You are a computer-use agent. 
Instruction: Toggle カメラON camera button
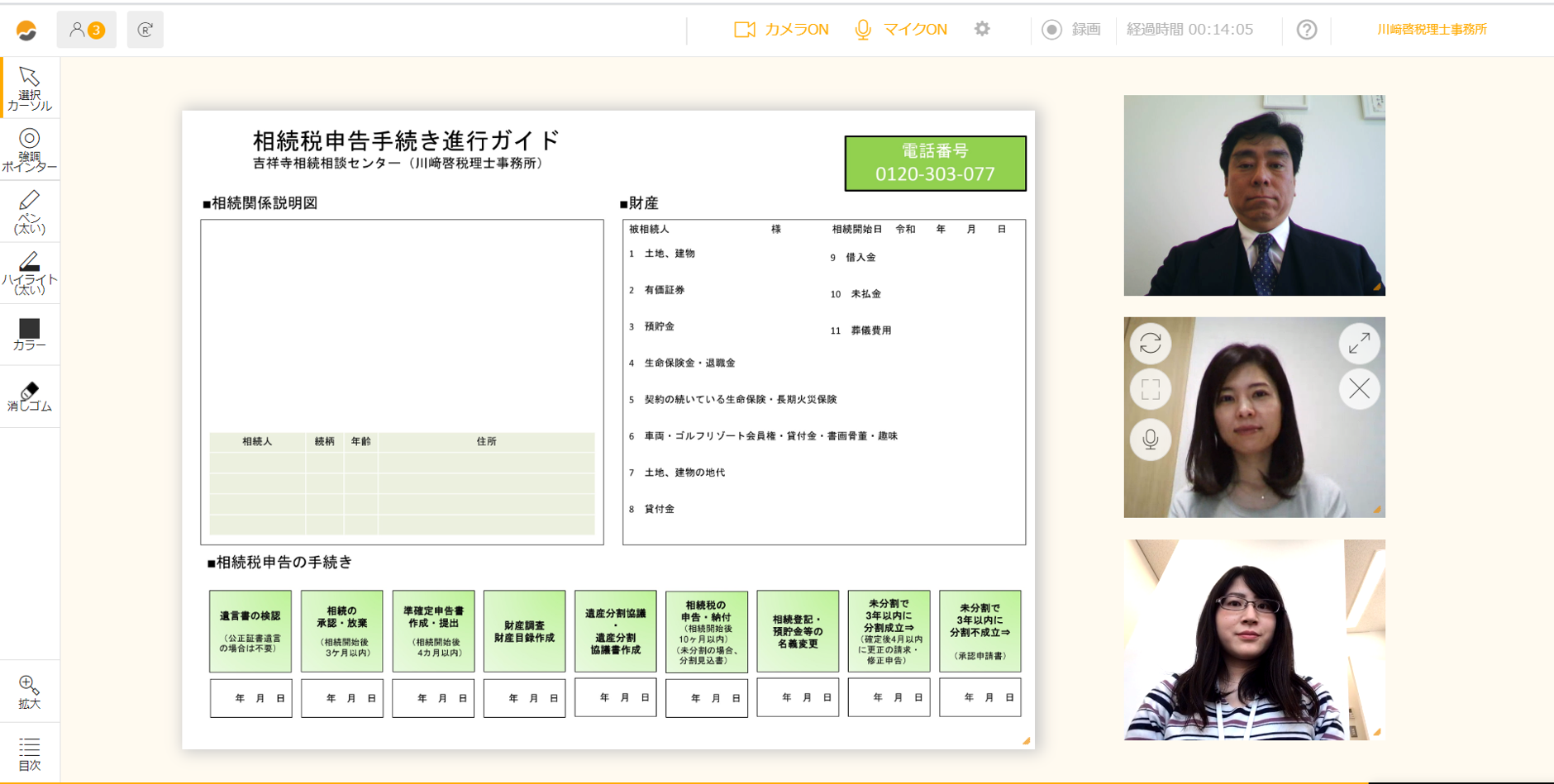pyautogui.click(x=781, y=30)
